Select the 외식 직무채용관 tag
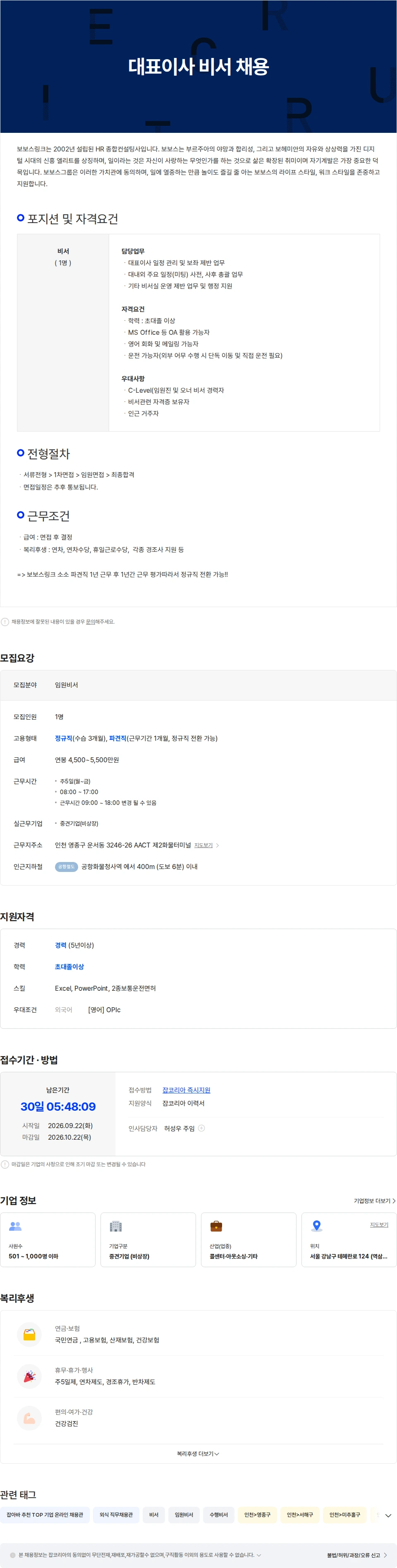 (116, 1515)
